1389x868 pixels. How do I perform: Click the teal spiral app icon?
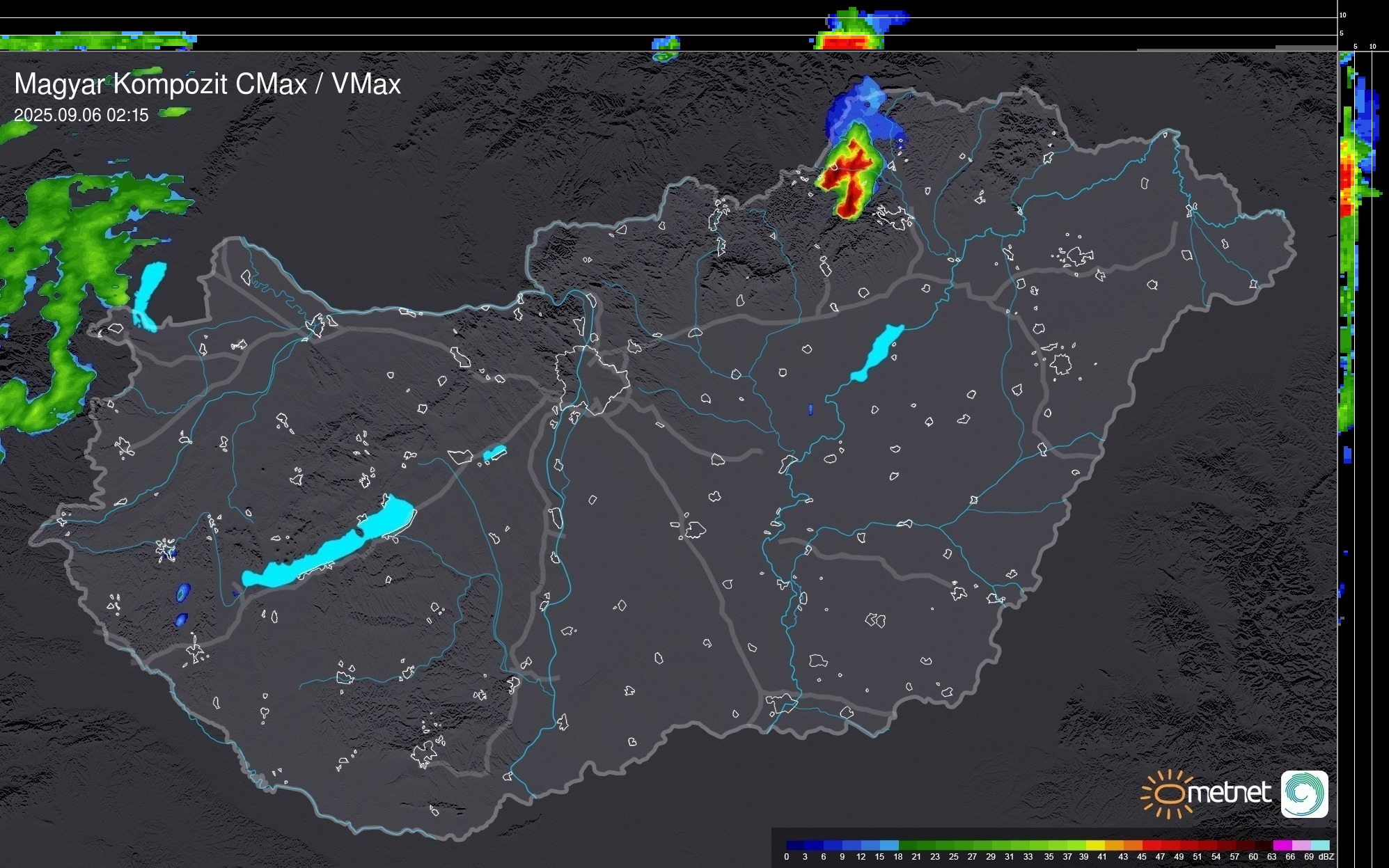coord(1304,794)
